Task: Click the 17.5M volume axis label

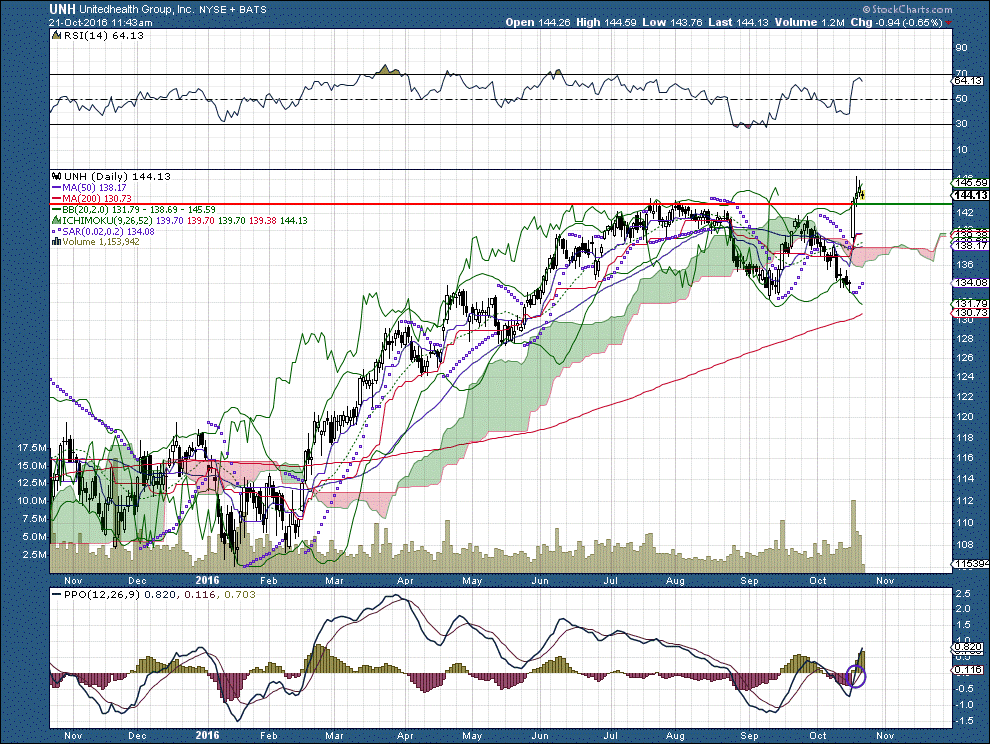Action: (32, 448)
